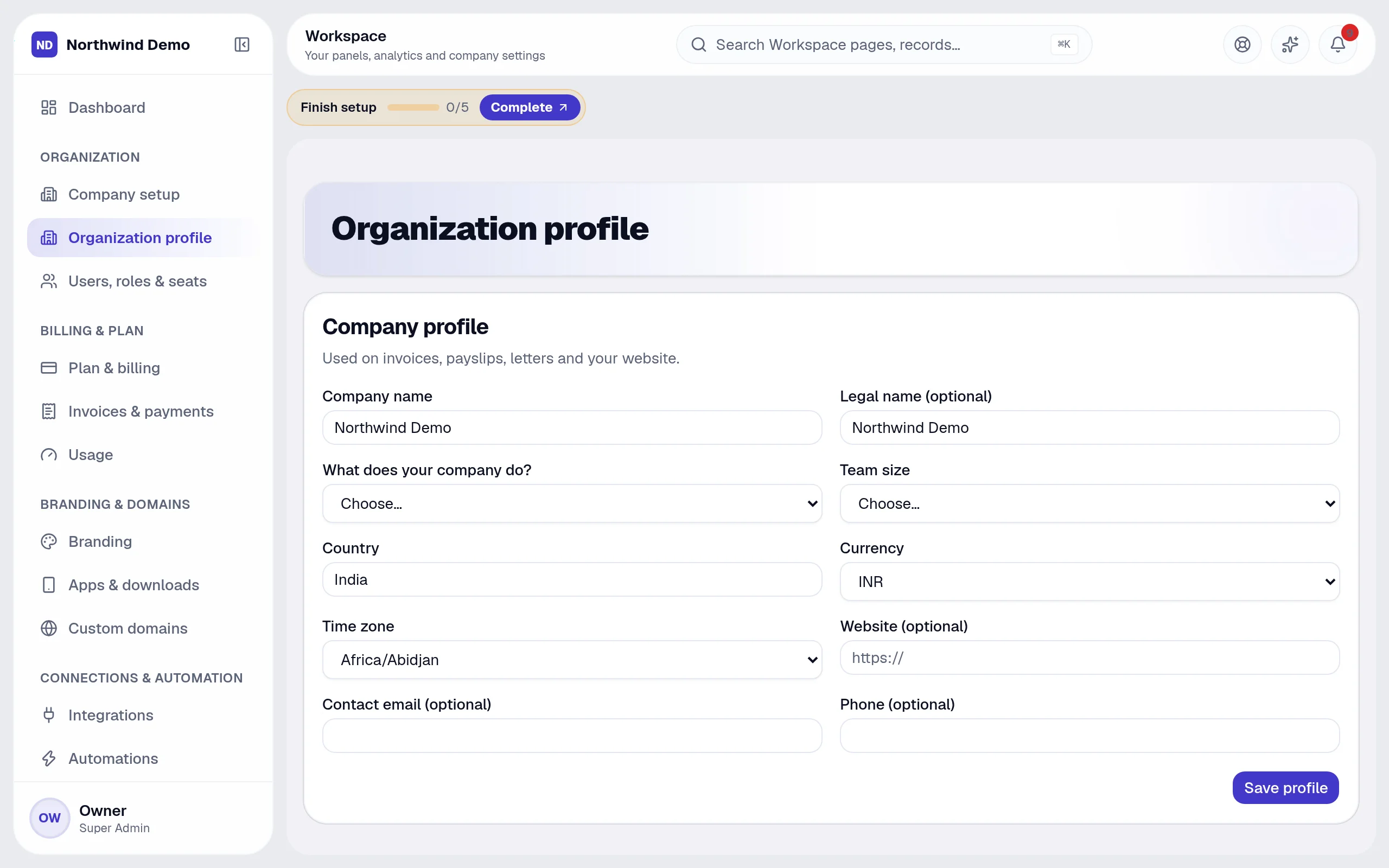
Task: Click the Finish setup progress bar
Action: 413,107
